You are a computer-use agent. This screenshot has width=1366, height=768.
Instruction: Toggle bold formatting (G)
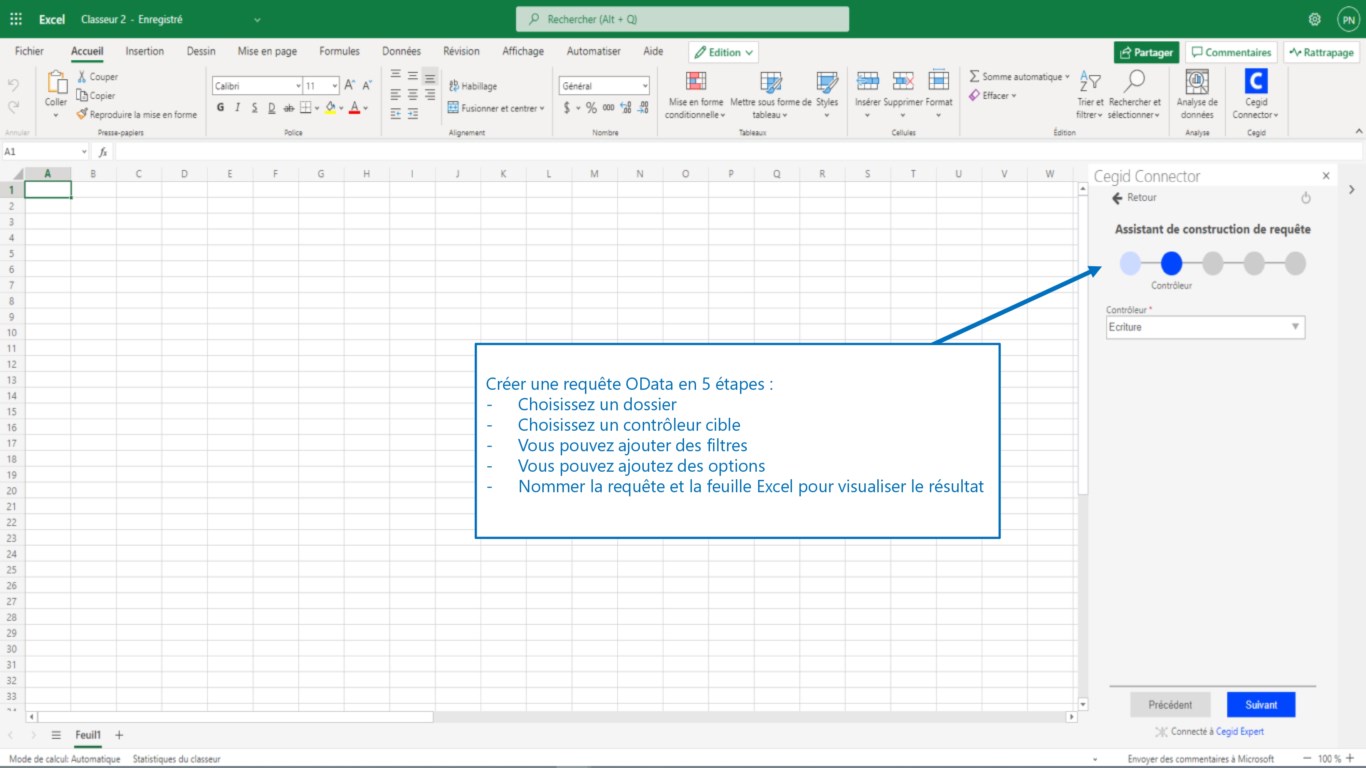(x=220, y=108)
